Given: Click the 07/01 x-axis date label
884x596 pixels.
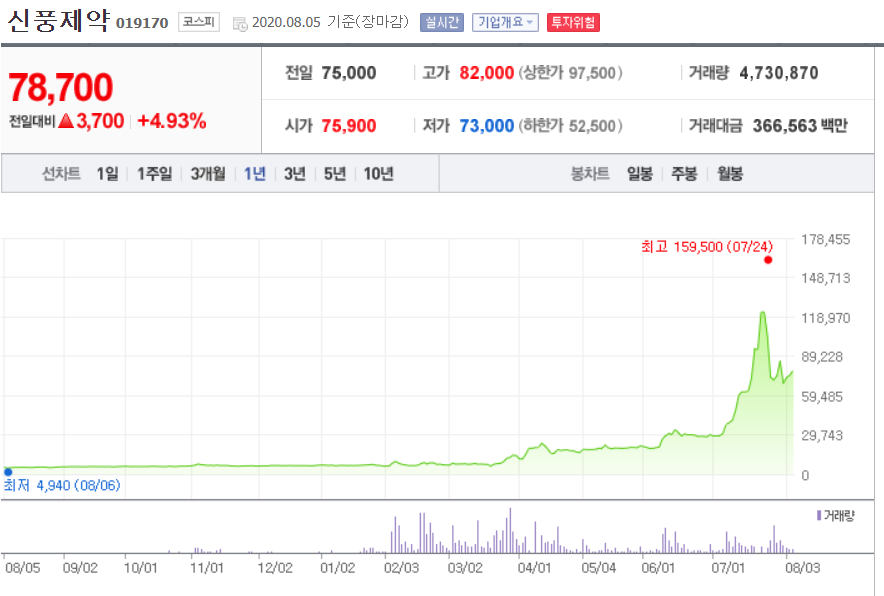Looking at the screenshot, I should coord(728,568).
